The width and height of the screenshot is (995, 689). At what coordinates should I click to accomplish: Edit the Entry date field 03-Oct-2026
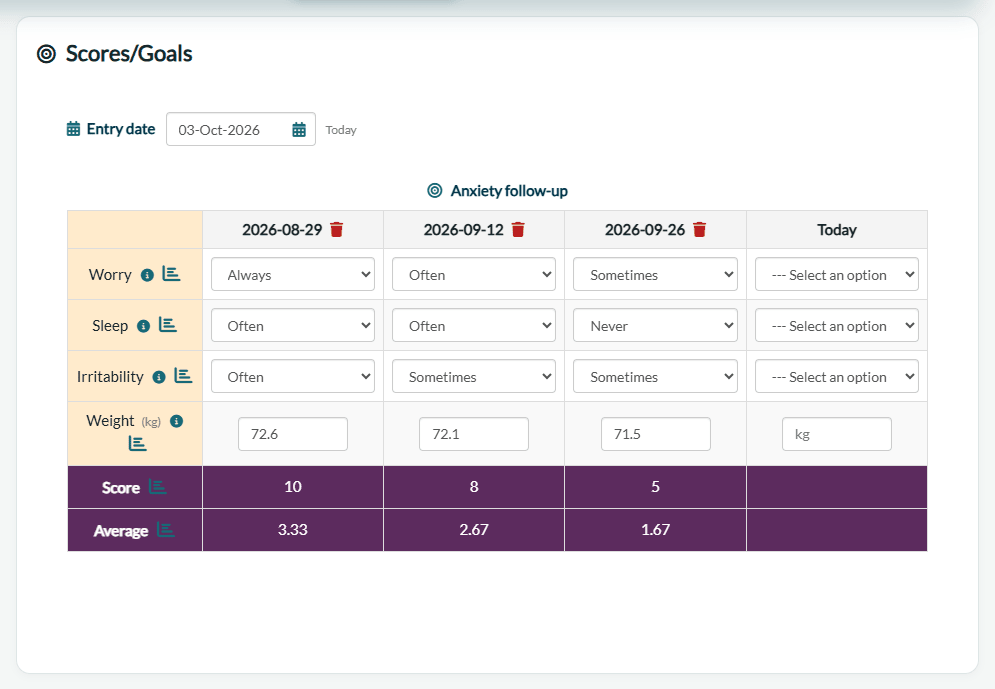[241, 129]
